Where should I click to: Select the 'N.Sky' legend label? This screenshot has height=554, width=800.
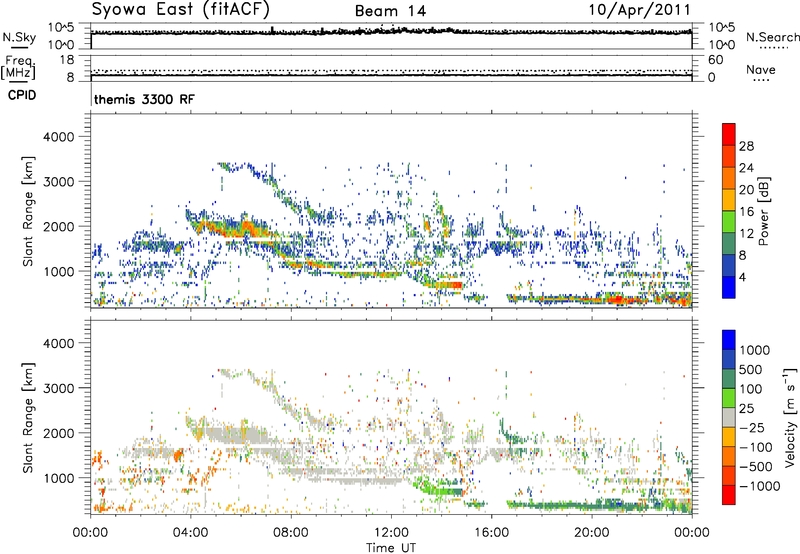pyautogui.click(x=19, y=37)
